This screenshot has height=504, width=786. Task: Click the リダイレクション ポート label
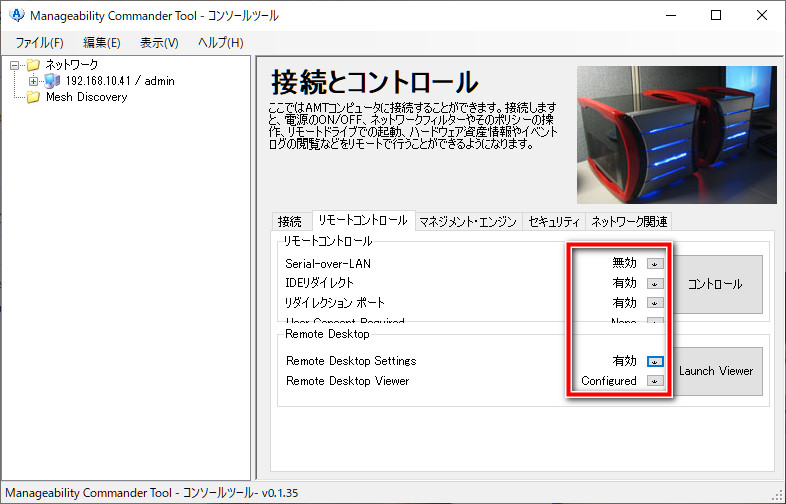[x=335, y=303]
